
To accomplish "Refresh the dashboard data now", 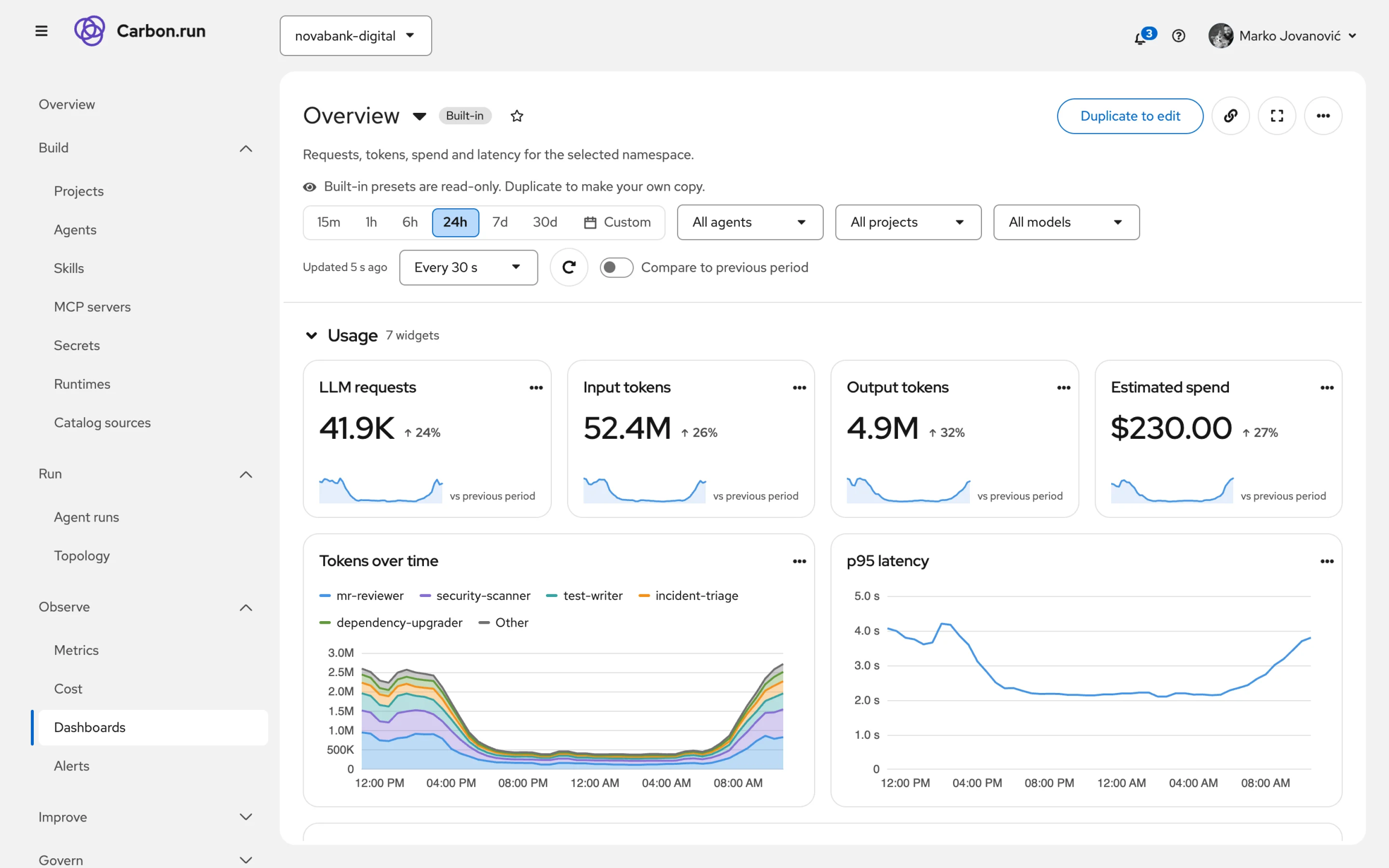I will pyautogui.click(x=569, y=267).
